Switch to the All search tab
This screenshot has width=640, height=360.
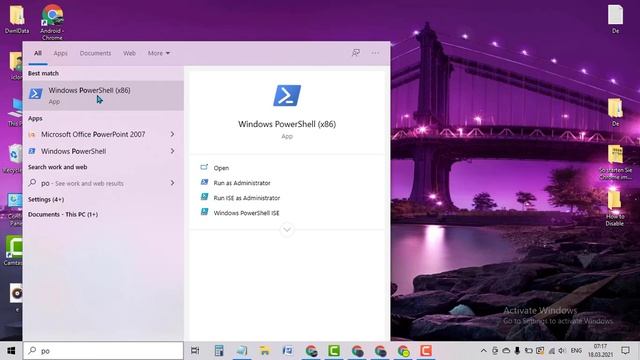[x=38, y=53]
